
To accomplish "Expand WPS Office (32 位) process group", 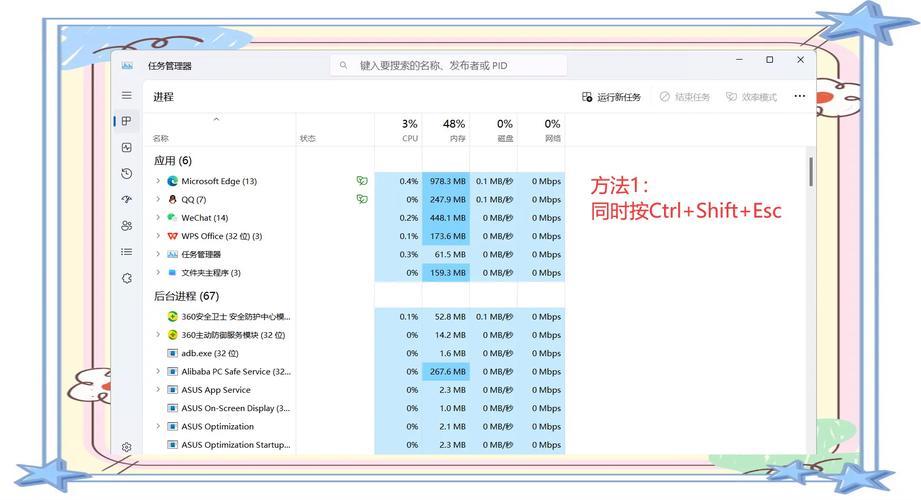I will pos(158,236).
